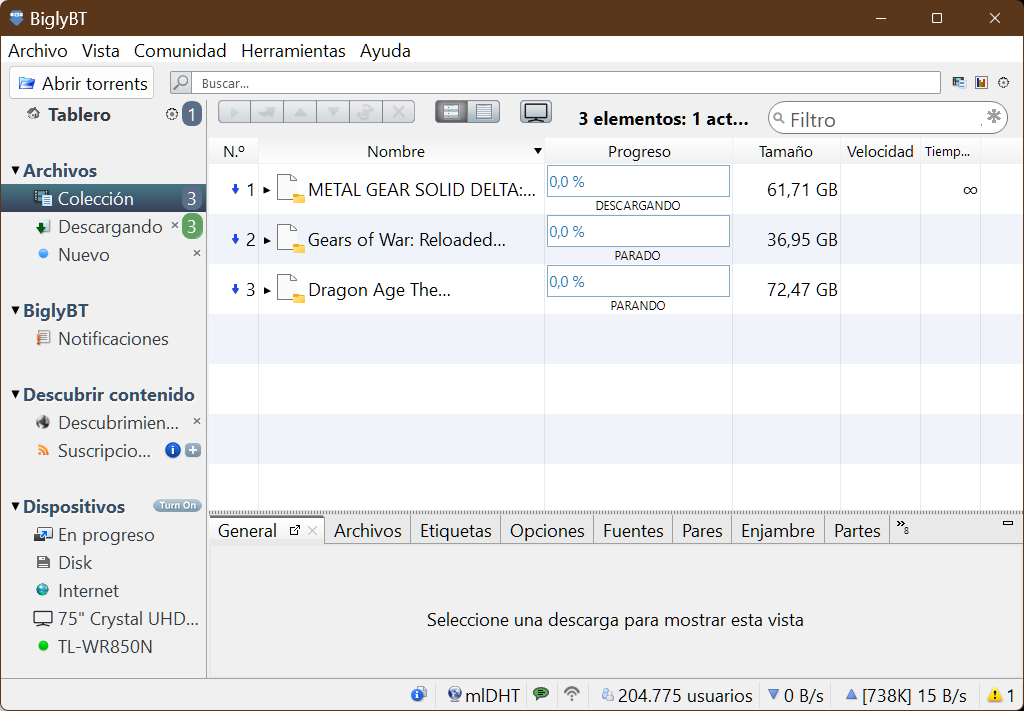Switch to the Pares tab
The height and width of the screenshot is (711, 1024).
click(702, 531)
